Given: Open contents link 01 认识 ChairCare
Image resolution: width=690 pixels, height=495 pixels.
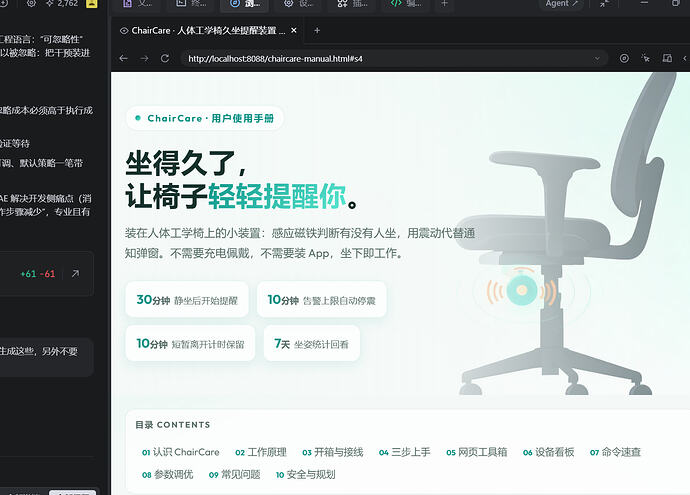Looking at the screenshot, I should point(180,452).
